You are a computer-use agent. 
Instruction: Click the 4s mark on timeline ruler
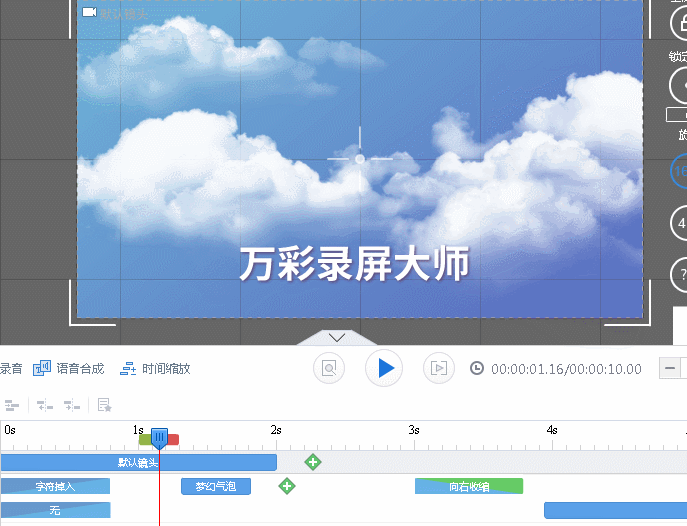click(552, 430)
